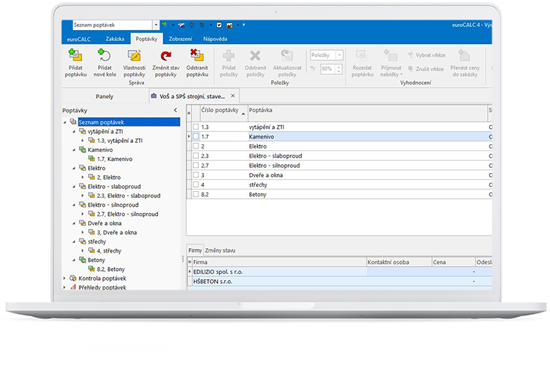Open the Seznam poptávek combo box dropdown

click(x=156, y=25)
